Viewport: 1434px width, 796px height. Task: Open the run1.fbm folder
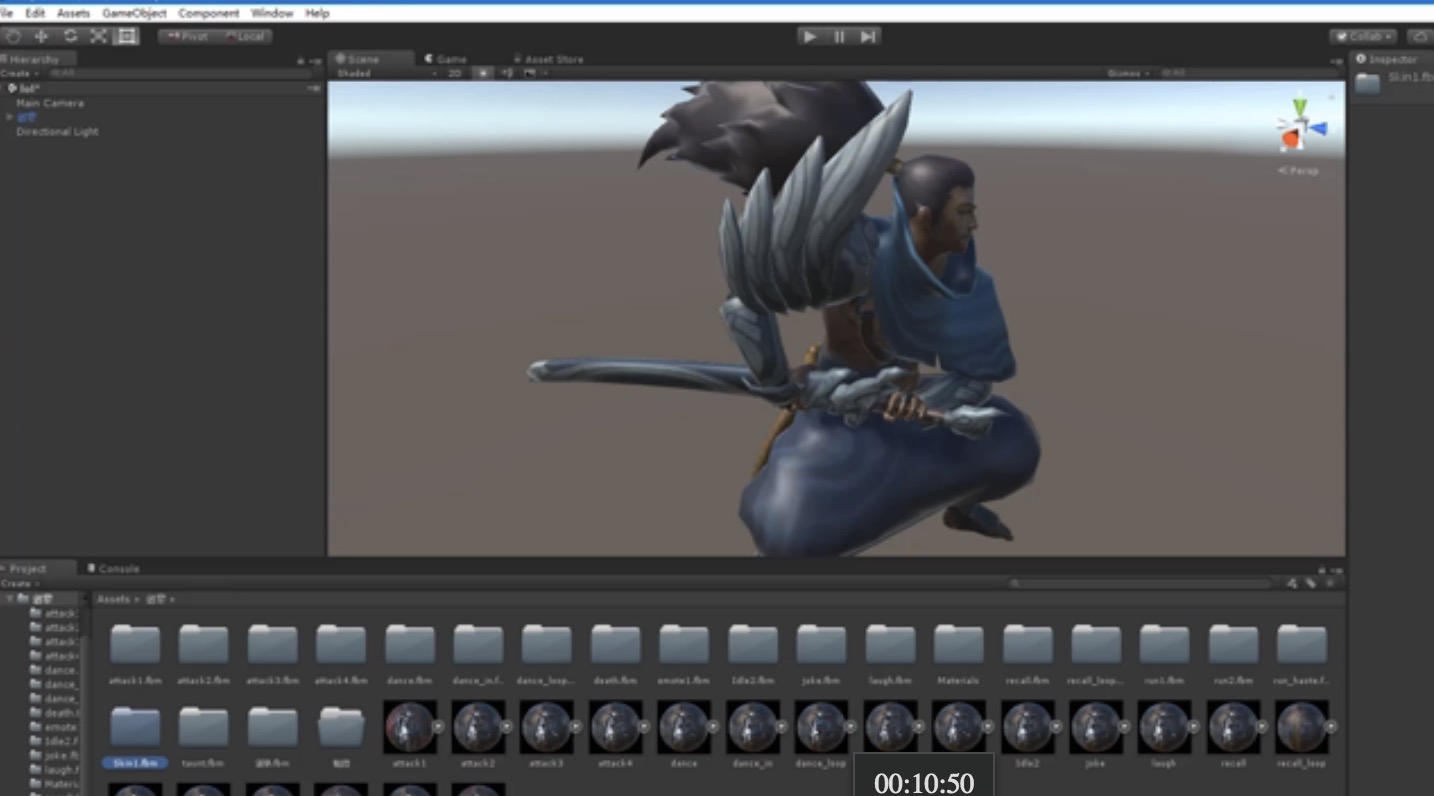[1164, 644]
